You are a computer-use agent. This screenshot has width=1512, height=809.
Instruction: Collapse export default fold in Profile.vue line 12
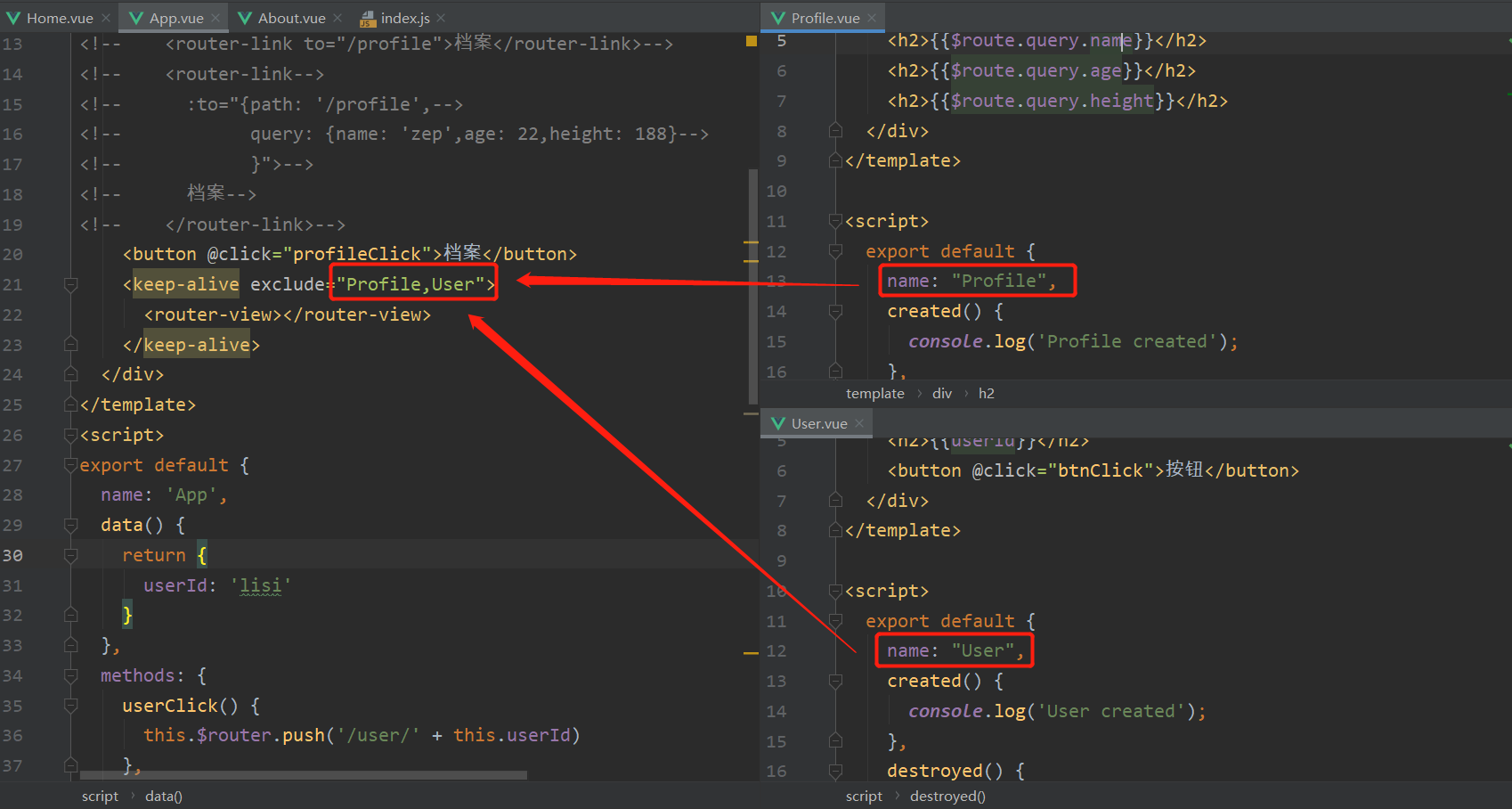point(835,251)
